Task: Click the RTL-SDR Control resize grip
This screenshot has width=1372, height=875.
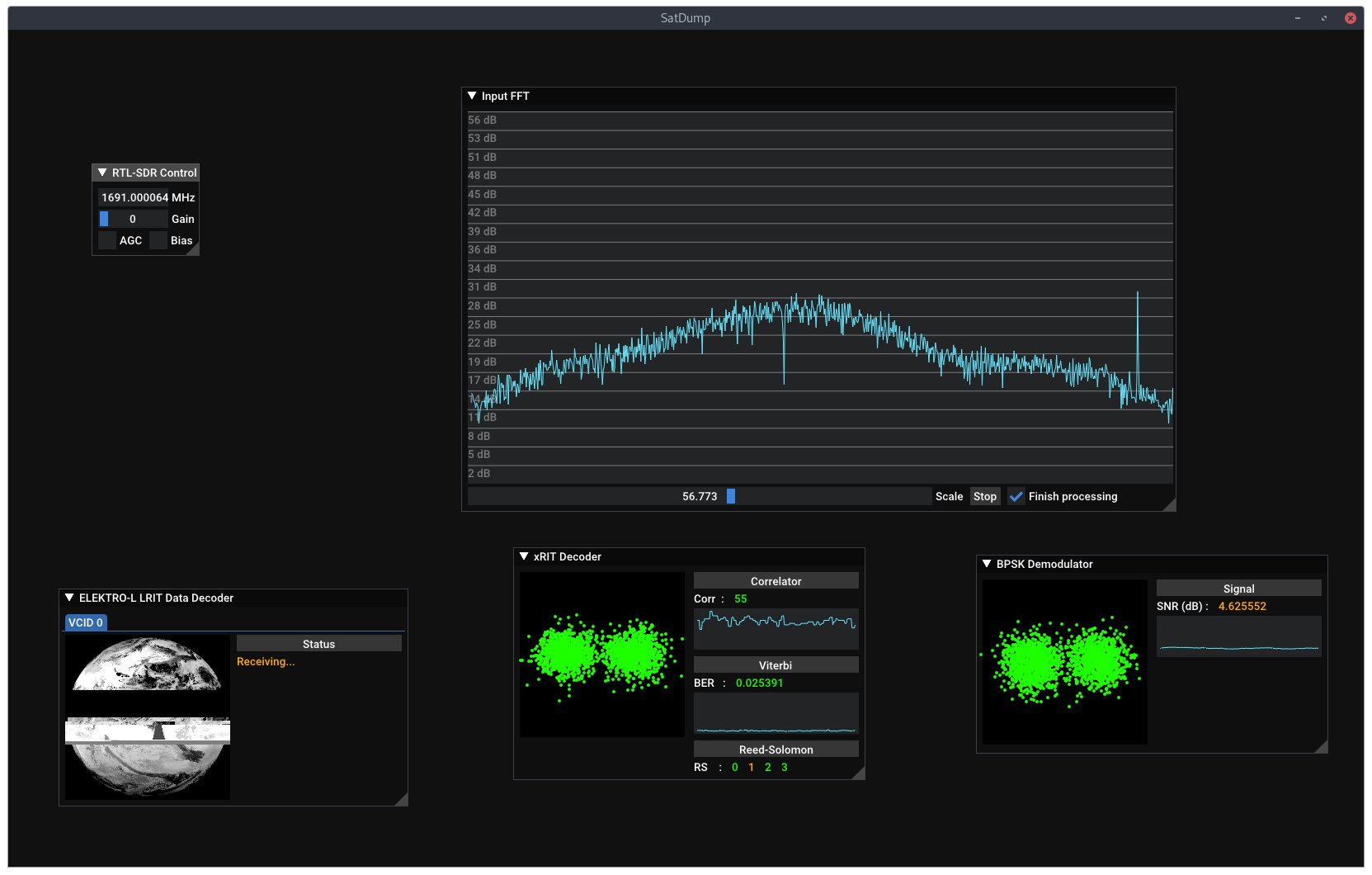Action: [x=194, y=250]
